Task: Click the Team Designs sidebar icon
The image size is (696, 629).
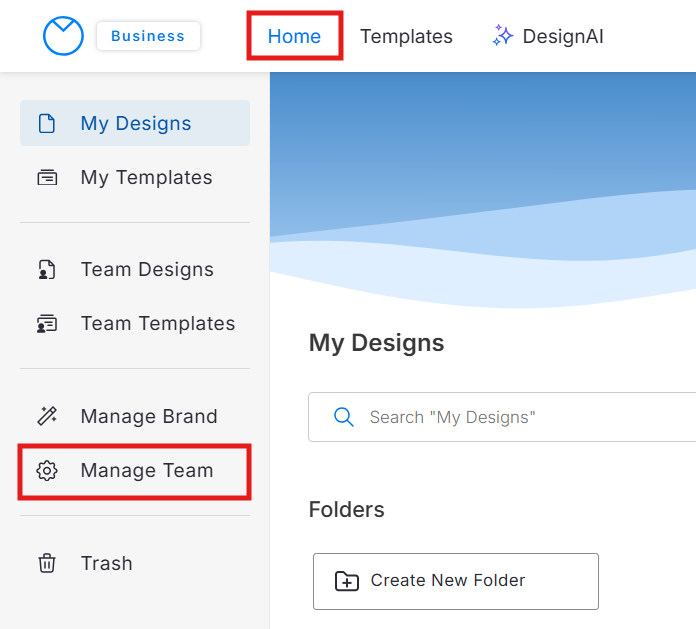Action: point(47,270)
